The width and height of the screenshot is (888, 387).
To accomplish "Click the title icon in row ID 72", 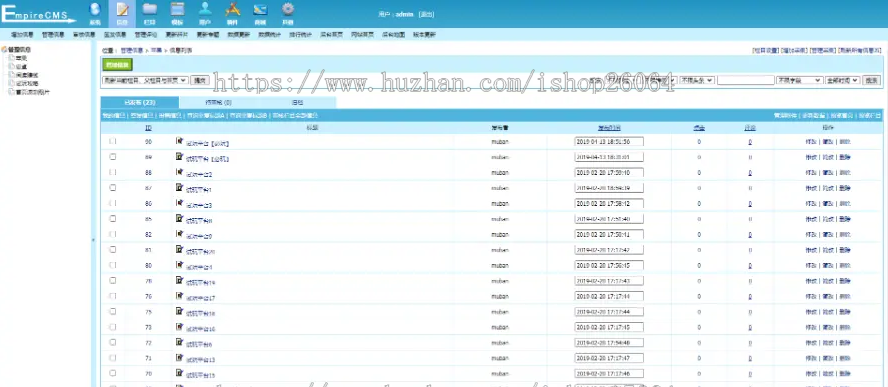I will click(x=180, y=342).
